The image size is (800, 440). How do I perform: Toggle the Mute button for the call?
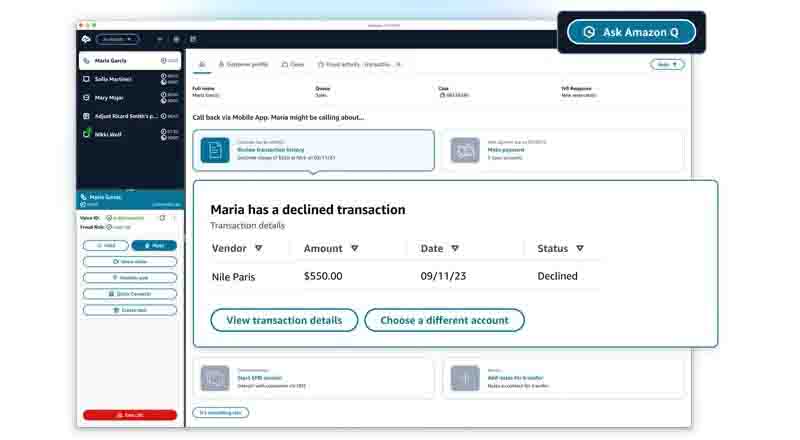[153, 245]
